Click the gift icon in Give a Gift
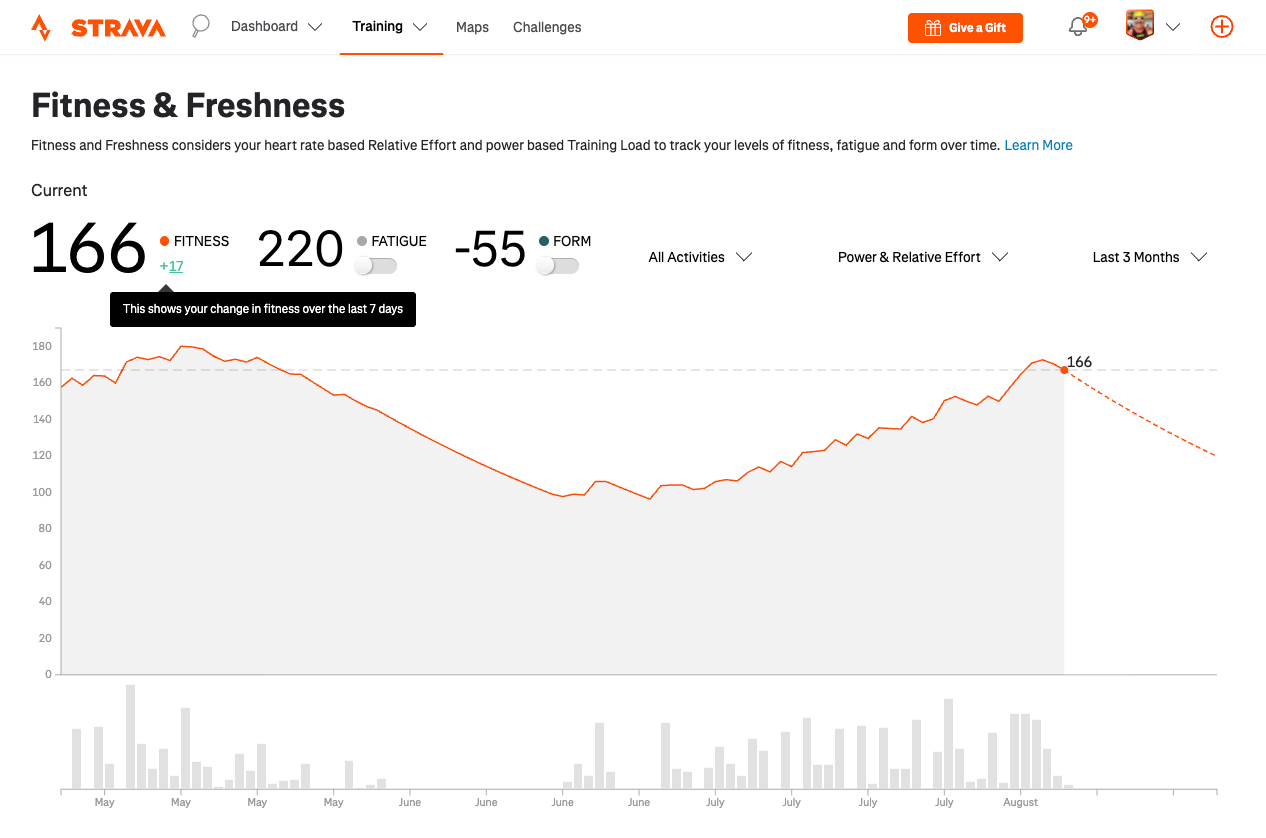The image size is (1266, 838). click(x=933, y=28)
